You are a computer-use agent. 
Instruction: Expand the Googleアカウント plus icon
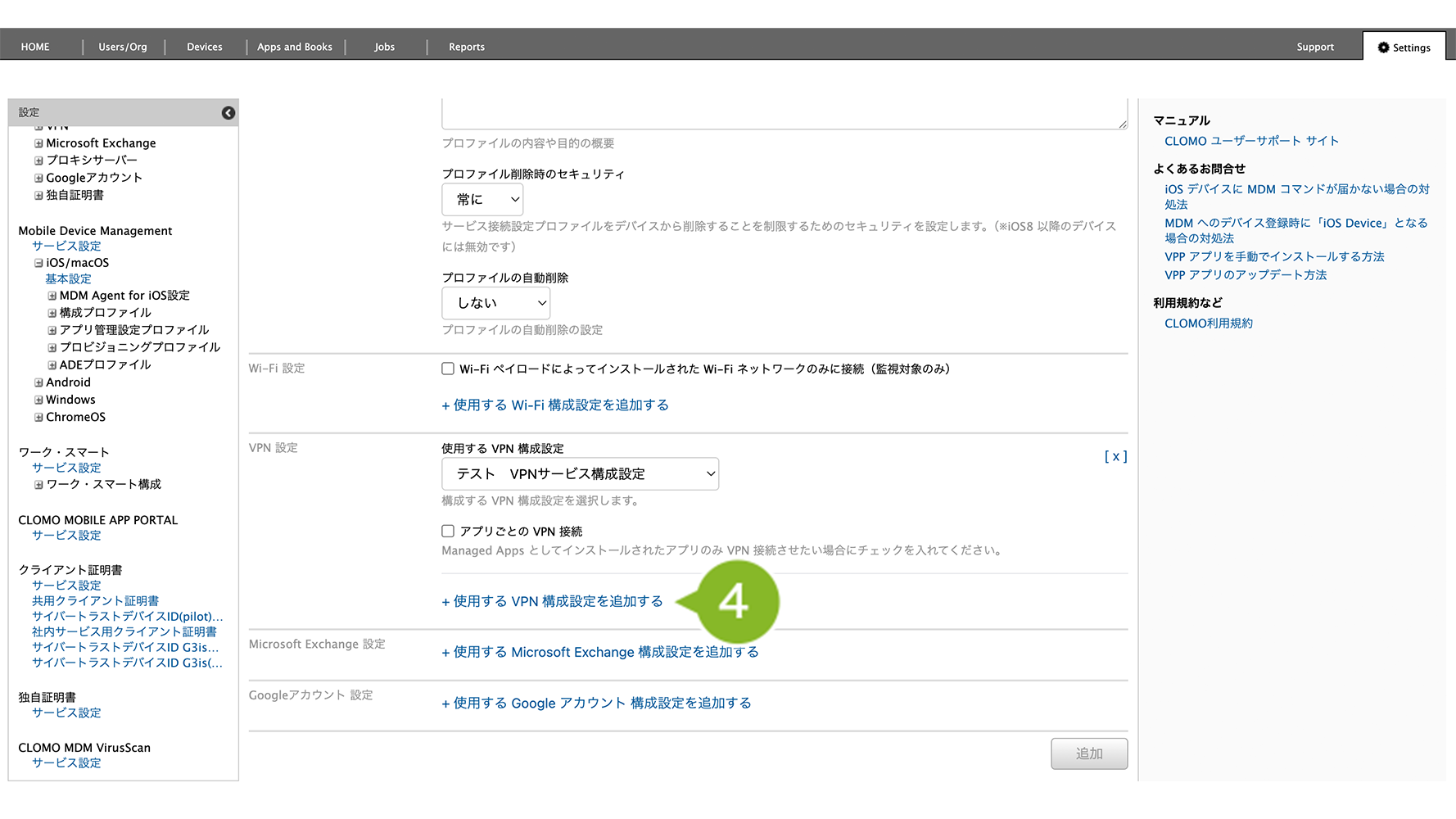[38, 178]
